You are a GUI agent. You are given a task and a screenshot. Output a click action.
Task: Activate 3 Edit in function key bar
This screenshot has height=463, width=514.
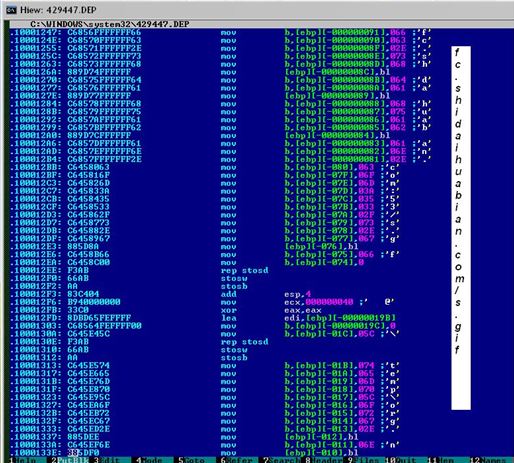[109, 460]
